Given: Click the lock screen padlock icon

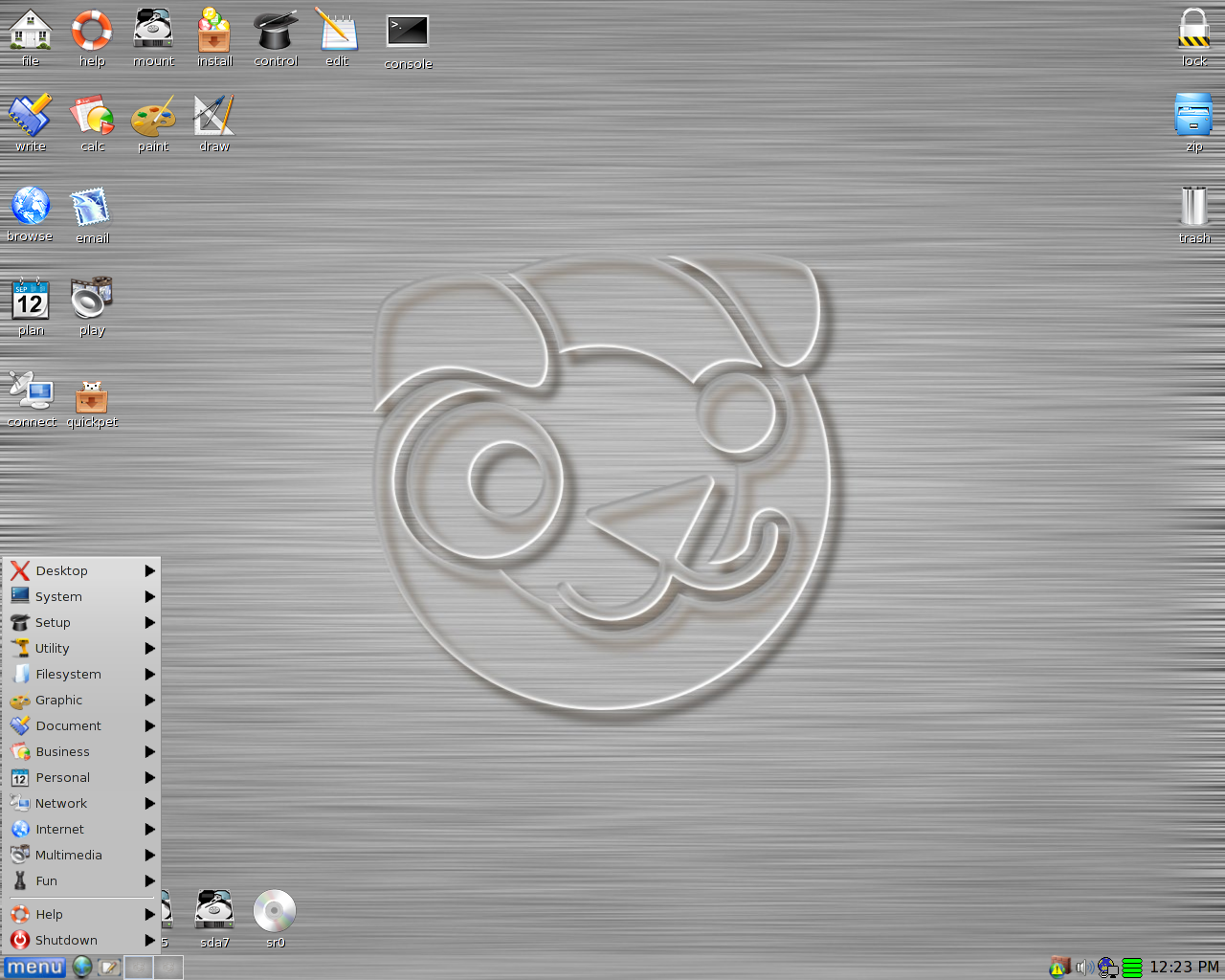Looking at the screenshot, I should 1194,31.
